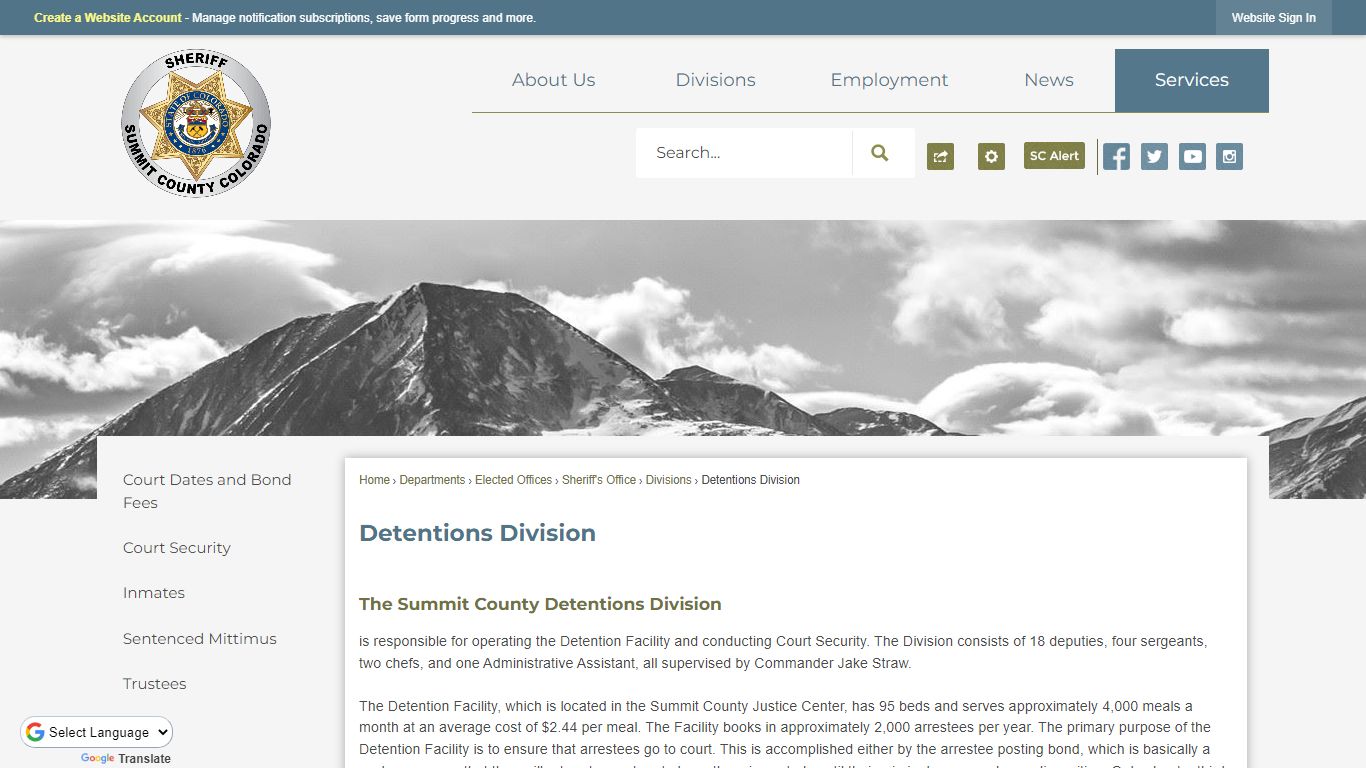Click the SC Alert button

point(1053,156)
